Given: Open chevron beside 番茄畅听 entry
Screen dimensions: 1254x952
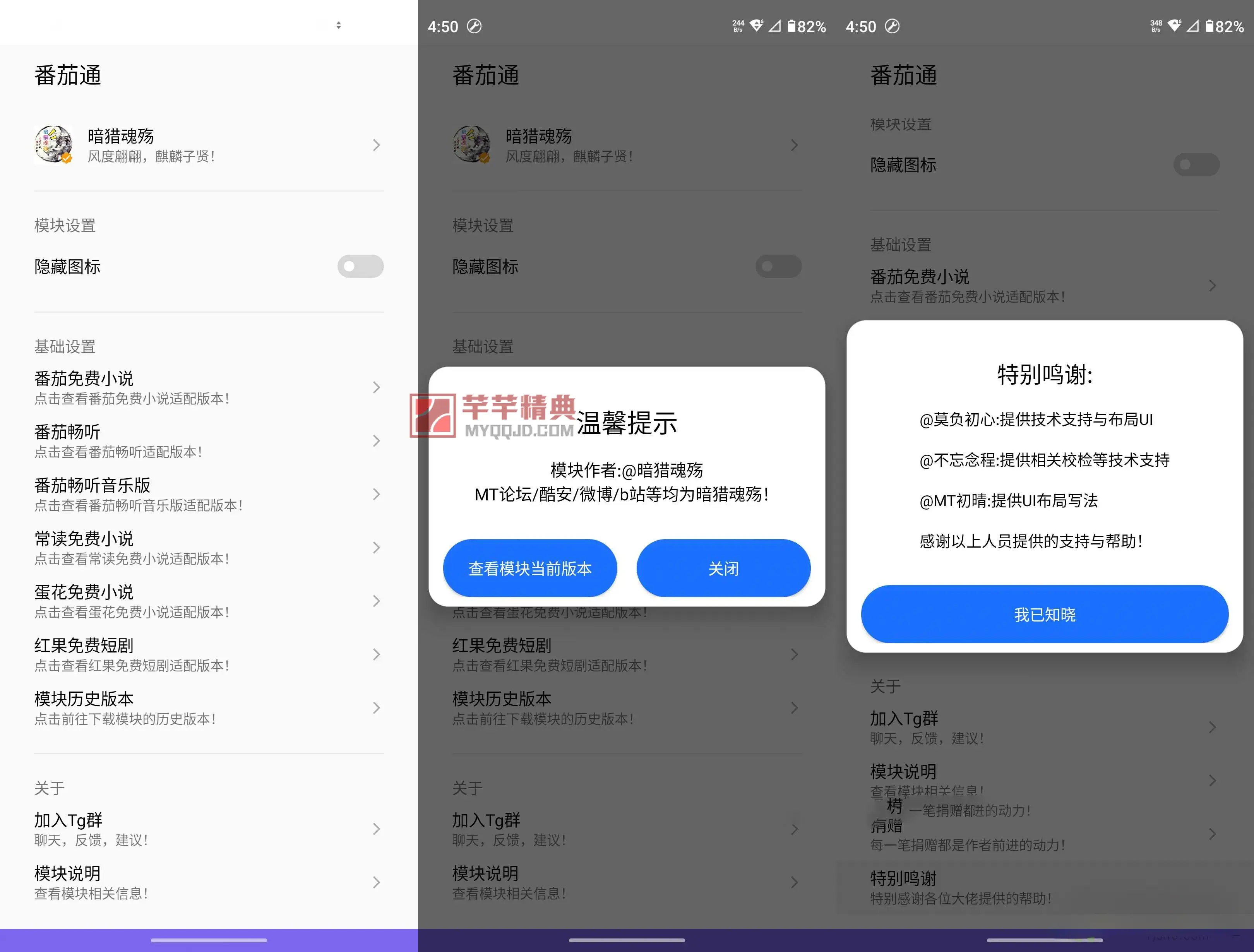Looking at the screenshot, I should coord(377,440).
